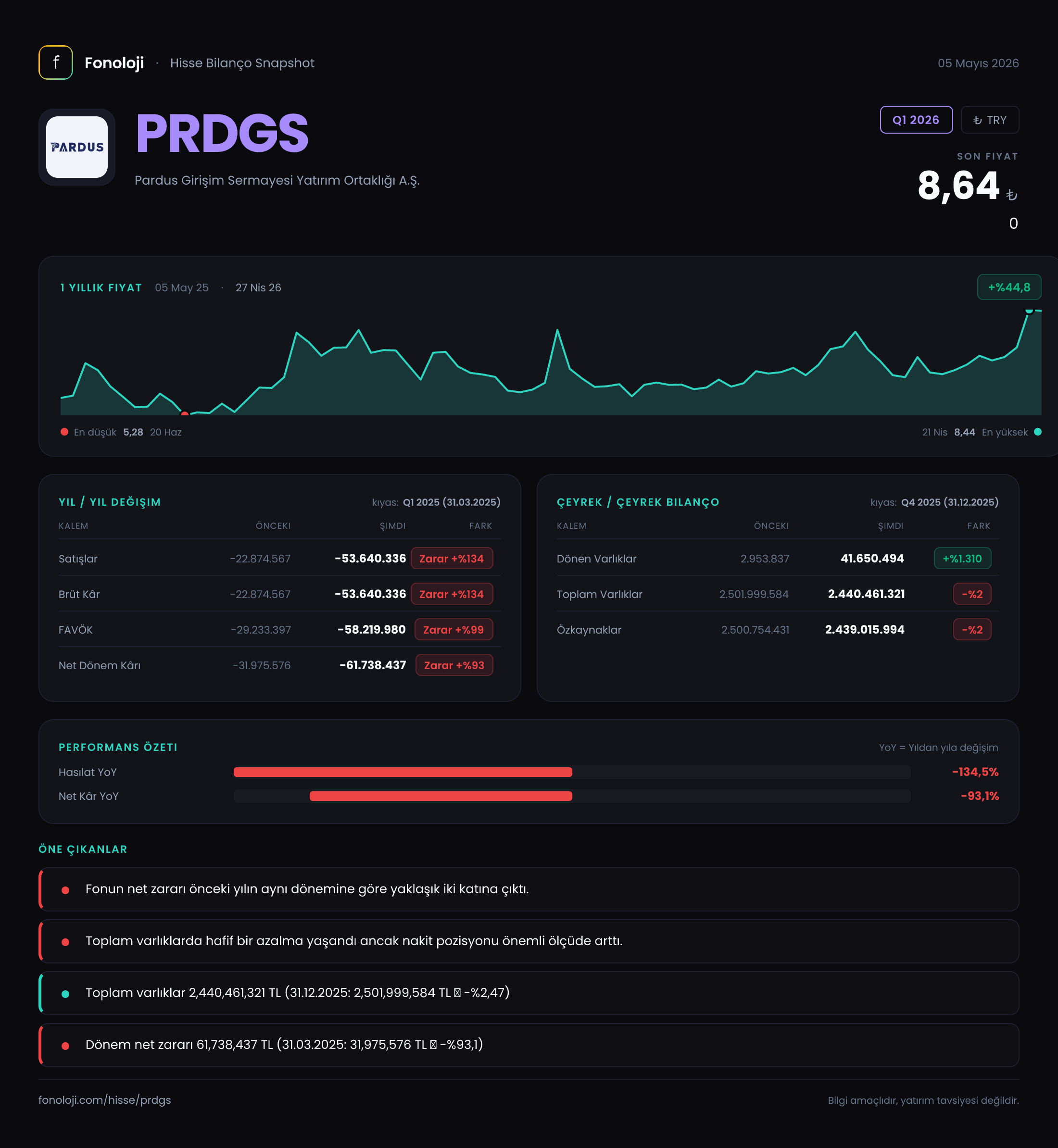Click the '-93,1%' Net Kâr YoY value
The width and height of the screenshot is (1058, 1148).
pos(980,796)
